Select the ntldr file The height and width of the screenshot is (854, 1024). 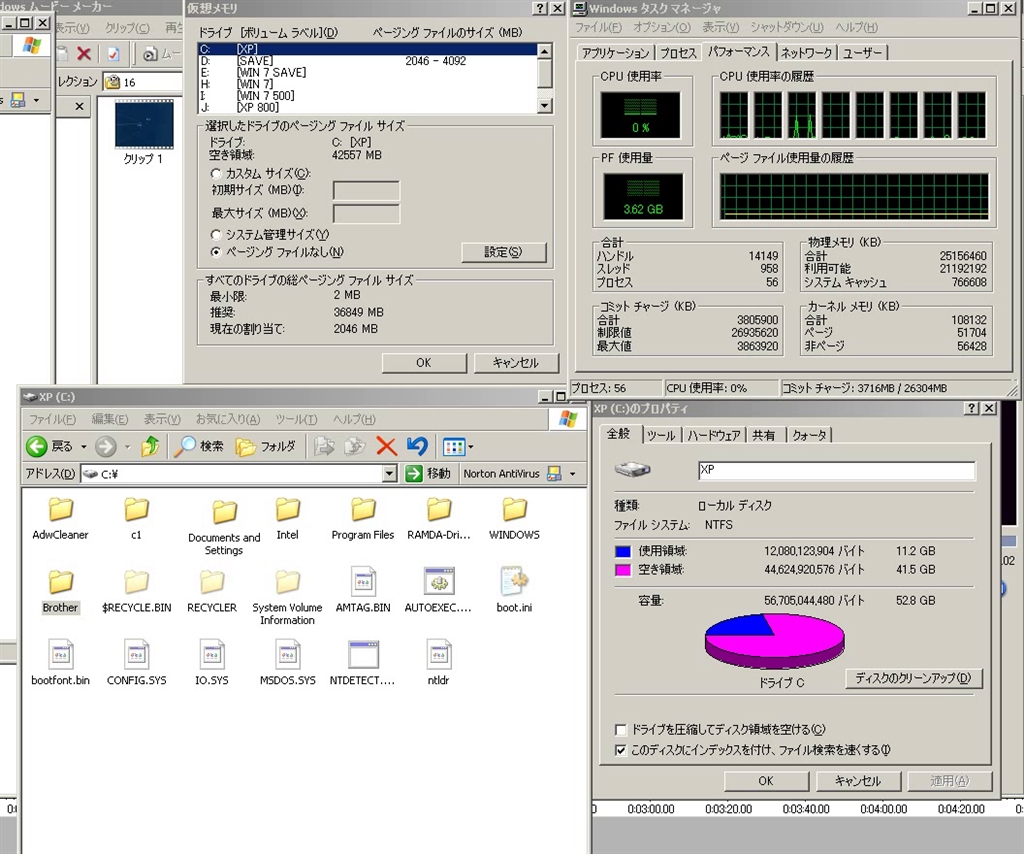click(x=438, y=662)
